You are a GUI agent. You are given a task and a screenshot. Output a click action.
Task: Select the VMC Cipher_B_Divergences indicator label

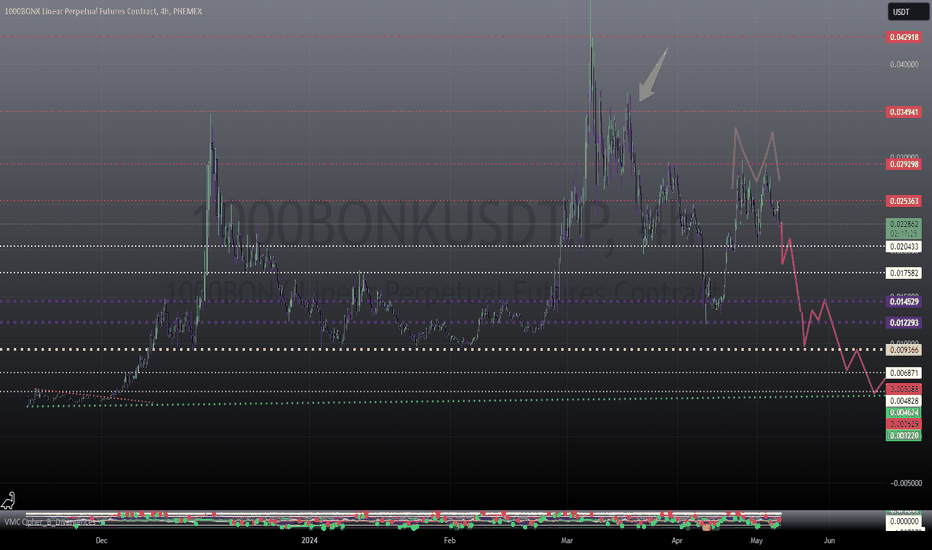coord(50,522)
